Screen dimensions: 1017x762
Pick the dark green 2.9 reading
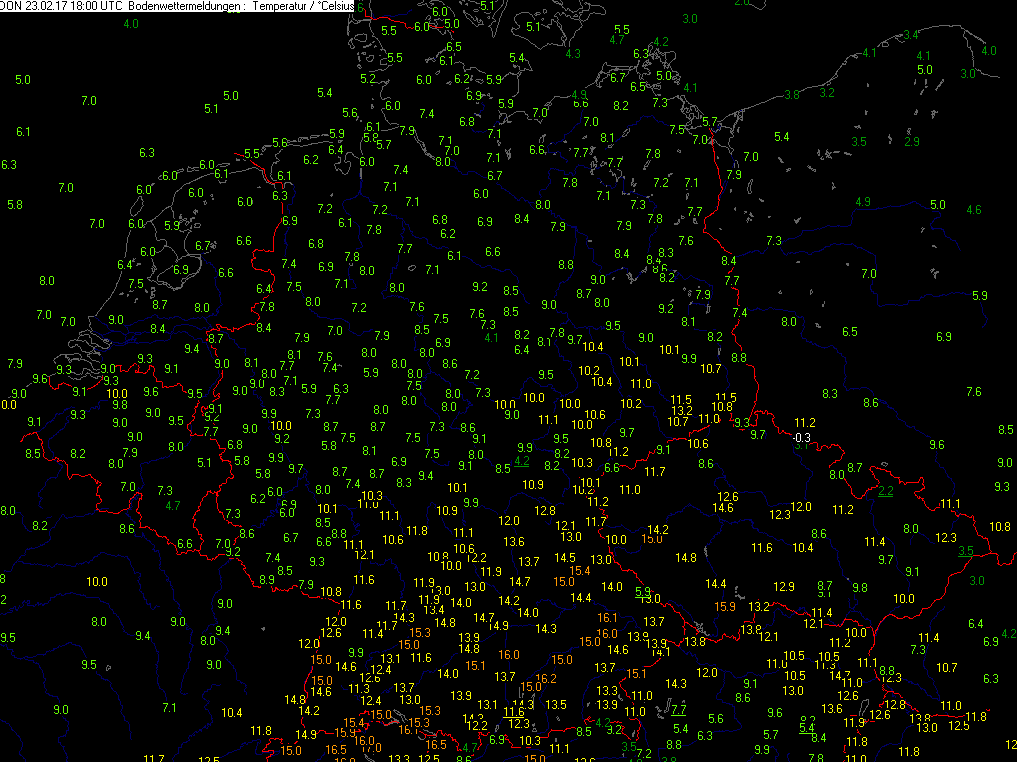point(912,141)
